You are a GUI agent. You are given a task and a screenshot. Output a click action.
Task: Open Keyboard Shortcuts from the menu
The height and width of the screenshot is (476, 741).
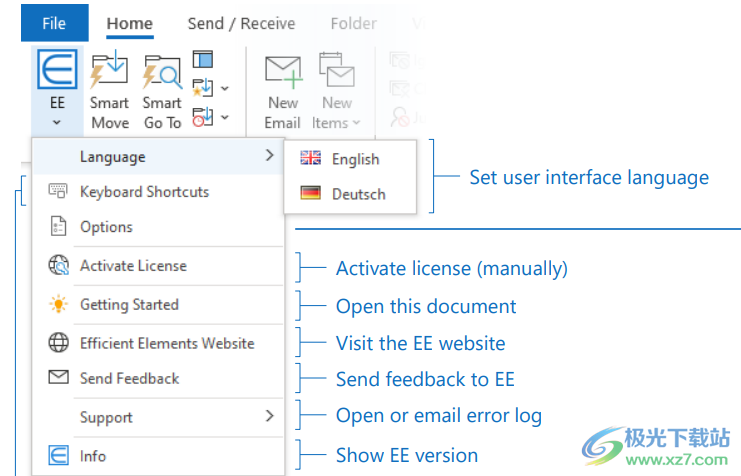tap(158, 191)
